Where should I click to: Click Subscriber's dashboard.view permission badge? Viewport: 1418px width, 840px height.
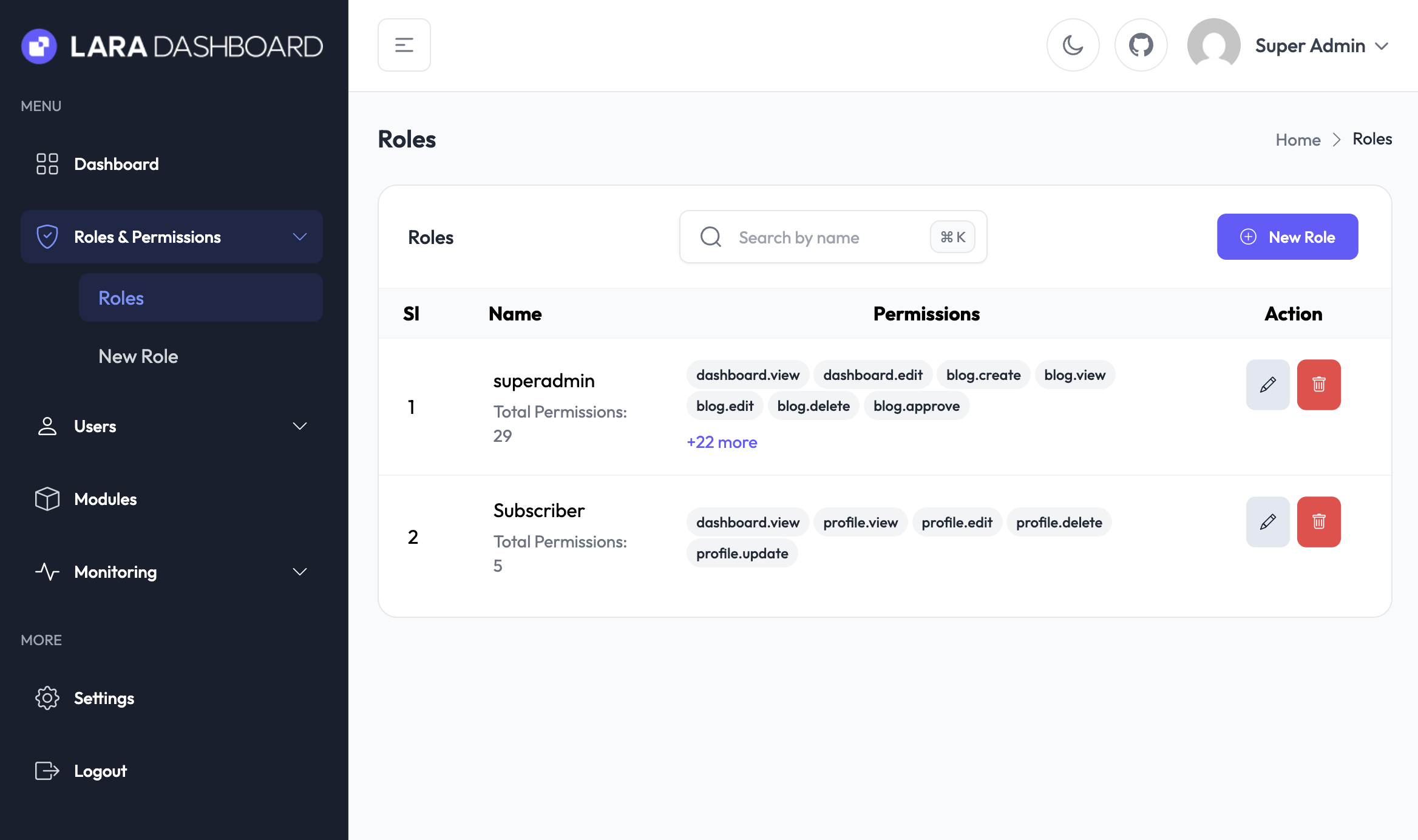748,523
